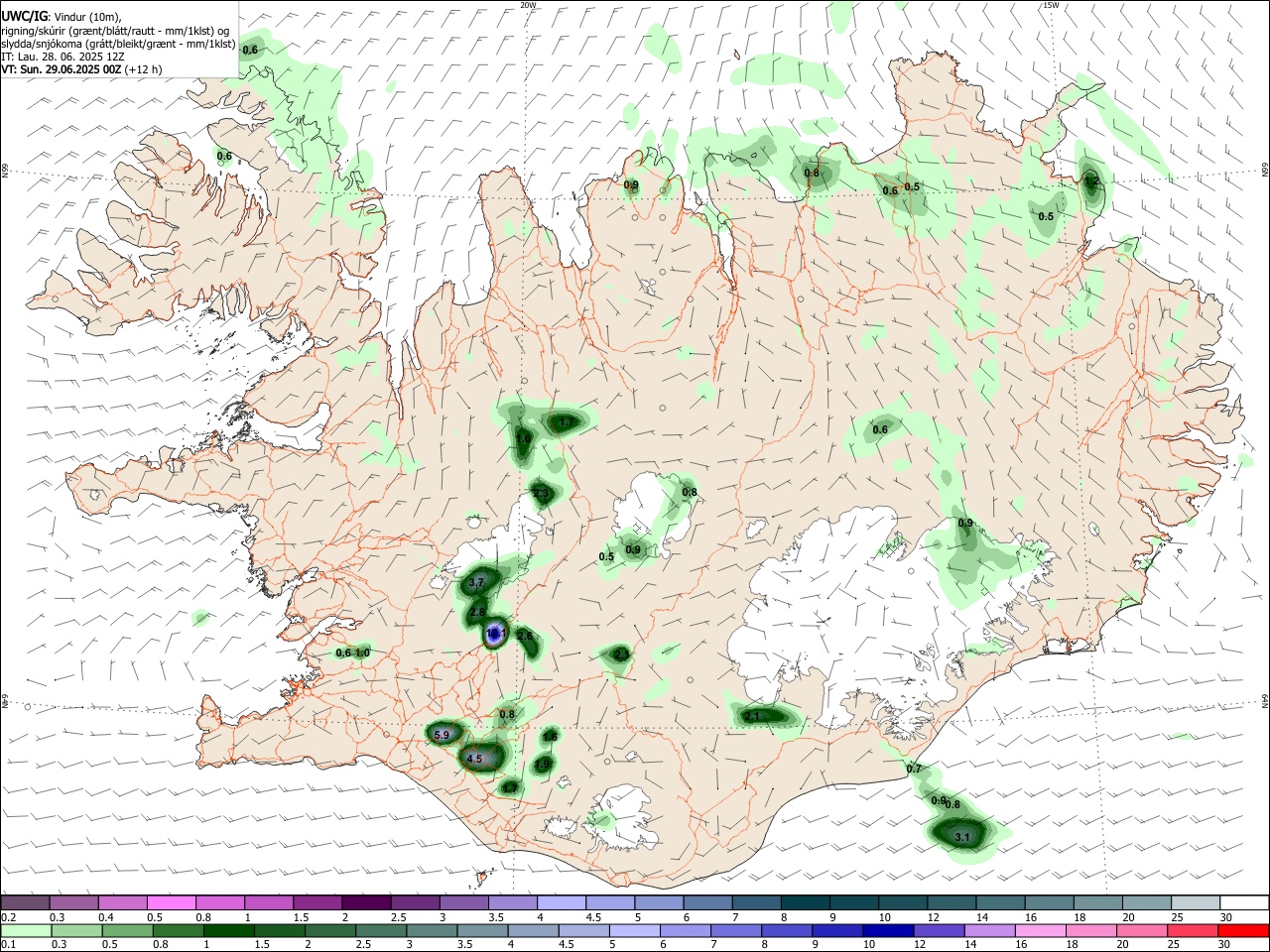
Task: Click the 3.1 value over the southeast sea
Action: (961, 837)
